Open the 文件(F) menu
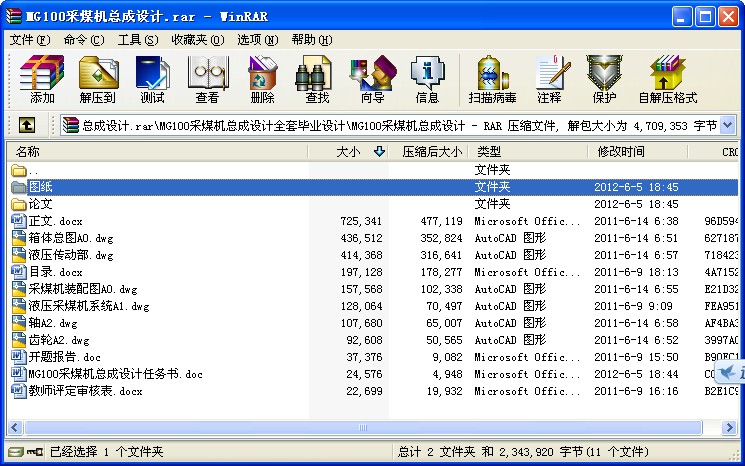 [x=29, y=39]
